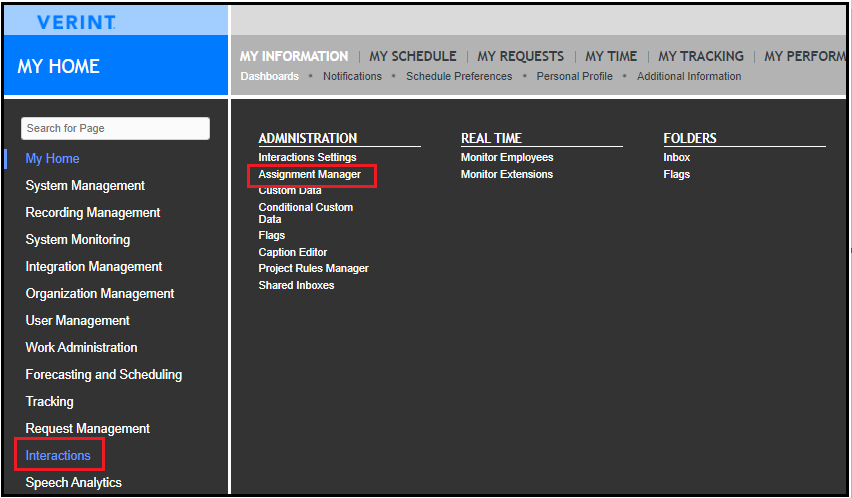Open Shared Inboxes link
The image size is (852, 498).
click(296, 286)
